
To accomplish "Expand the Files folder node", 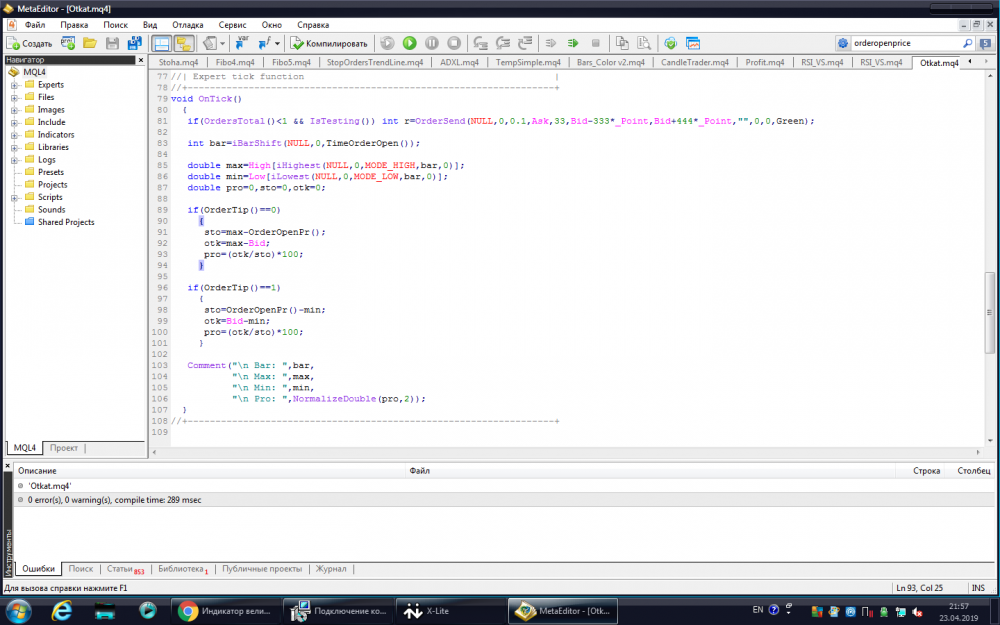I will 14,98.
